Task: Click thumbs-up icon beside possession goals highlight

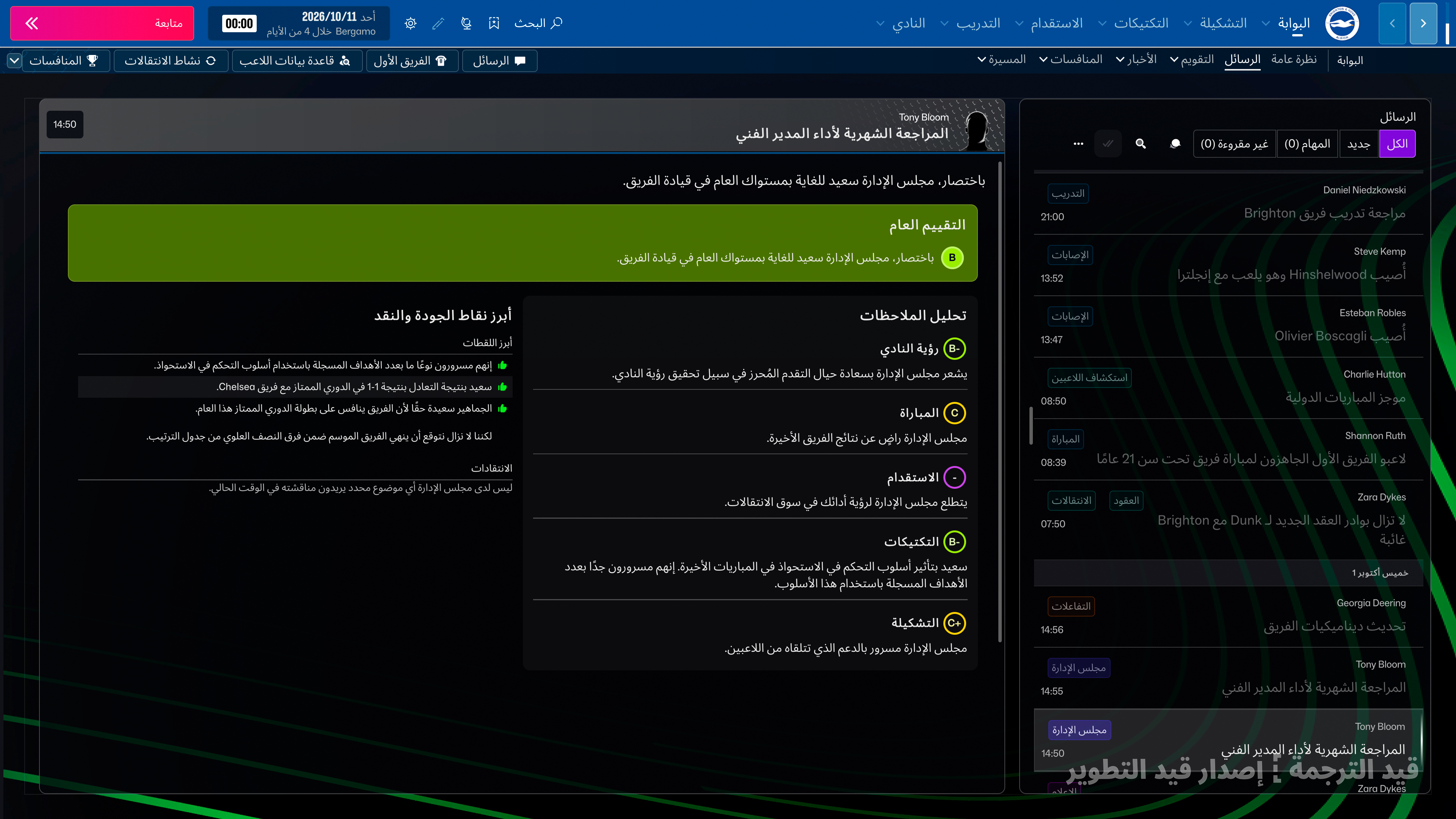Action: point(502,365)
